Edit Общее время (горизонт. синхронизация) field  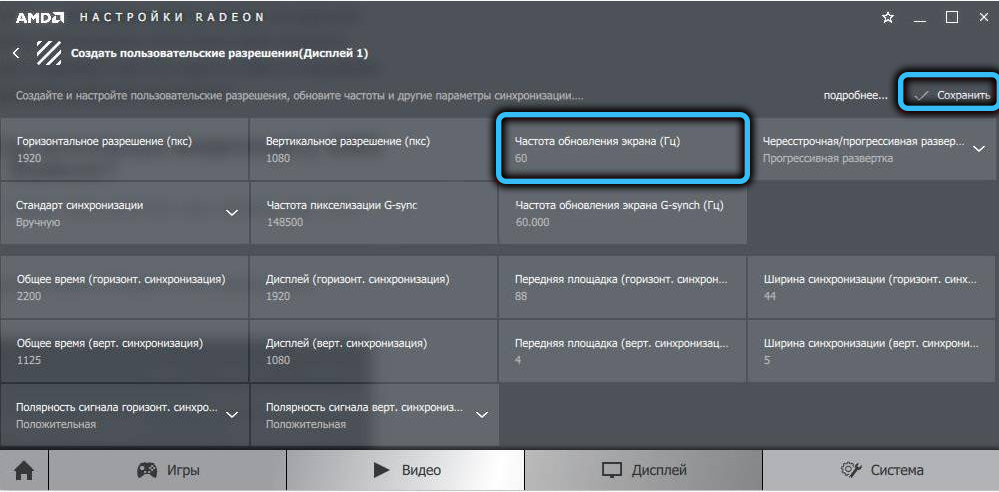[x=124, y=287]
